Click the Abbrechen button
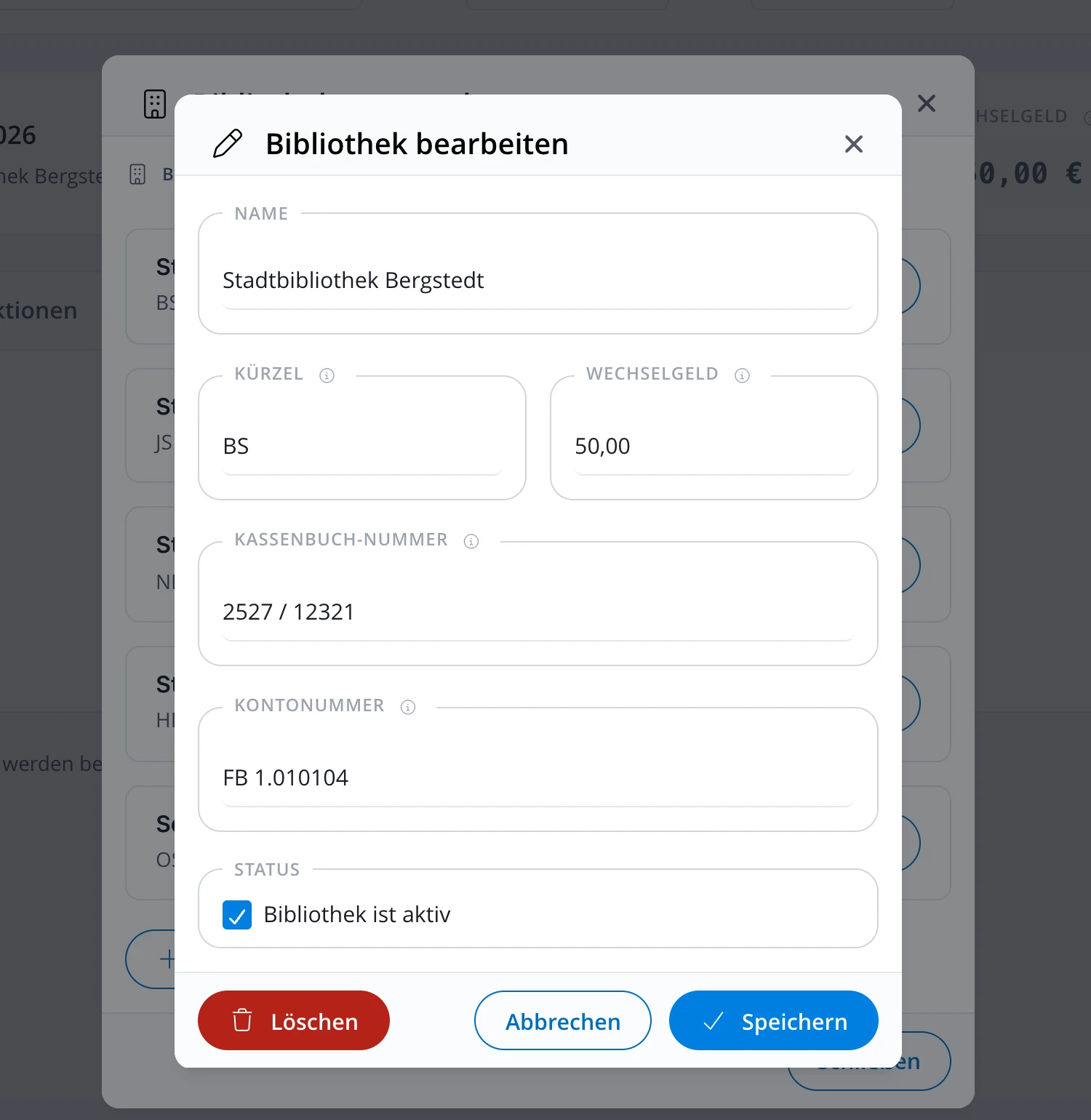Image resolution: width=1091 pixels, height=1120 pixels. 563,1020
